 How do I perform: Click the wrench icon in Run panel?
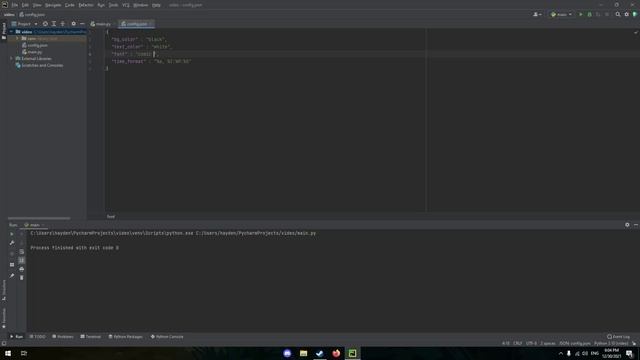click(x=12, y=243)
